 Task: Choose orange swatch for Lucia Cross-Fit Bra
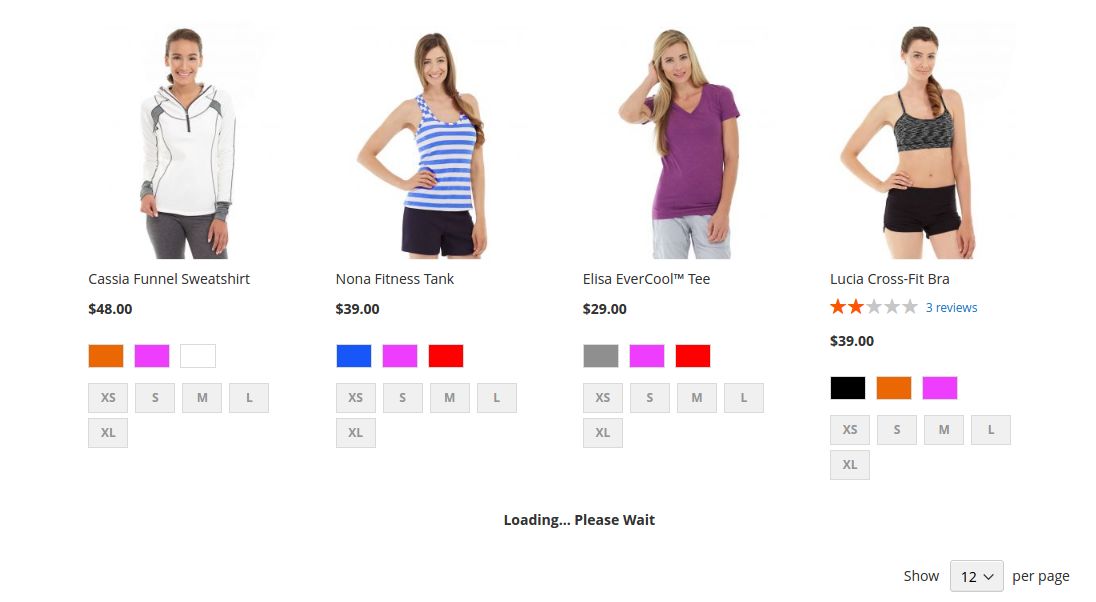(894, 388)
